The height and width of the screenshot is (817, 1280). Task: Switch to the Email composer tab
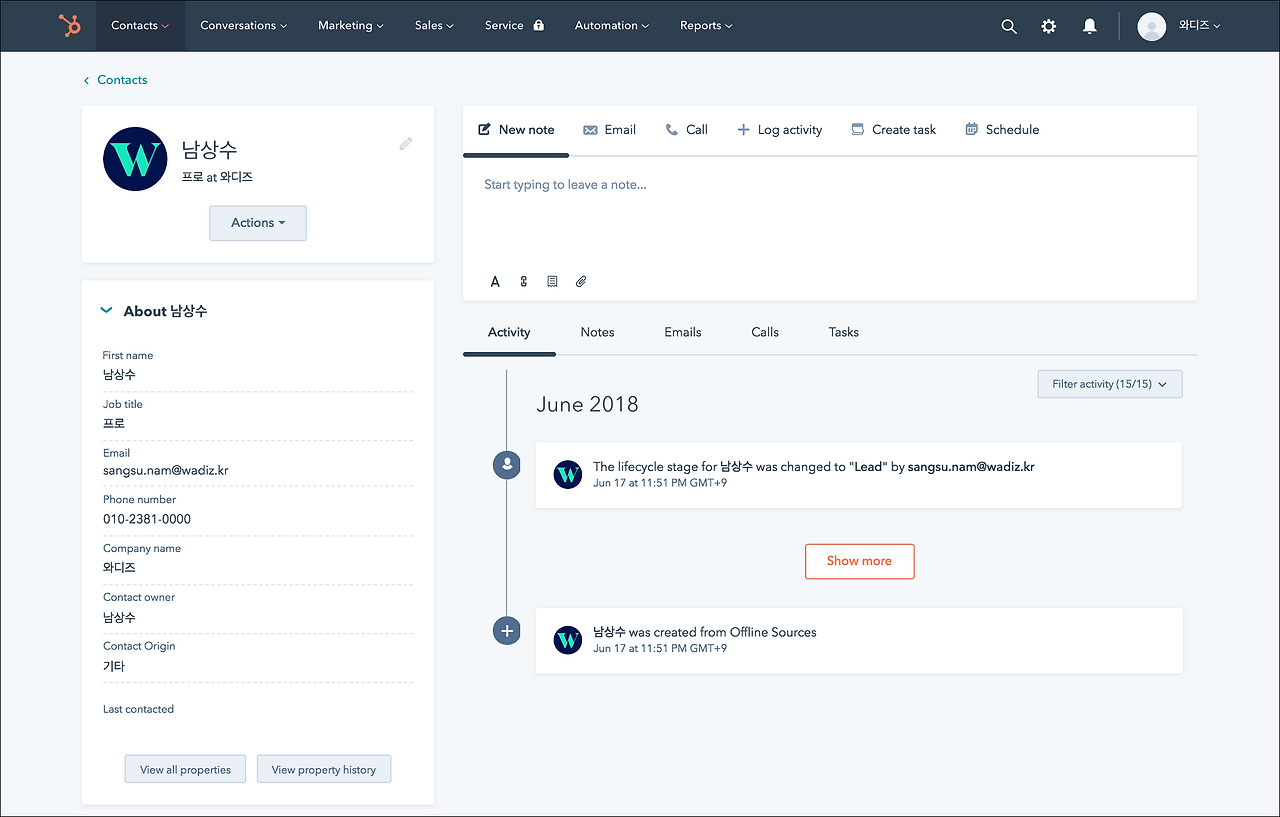609,130
